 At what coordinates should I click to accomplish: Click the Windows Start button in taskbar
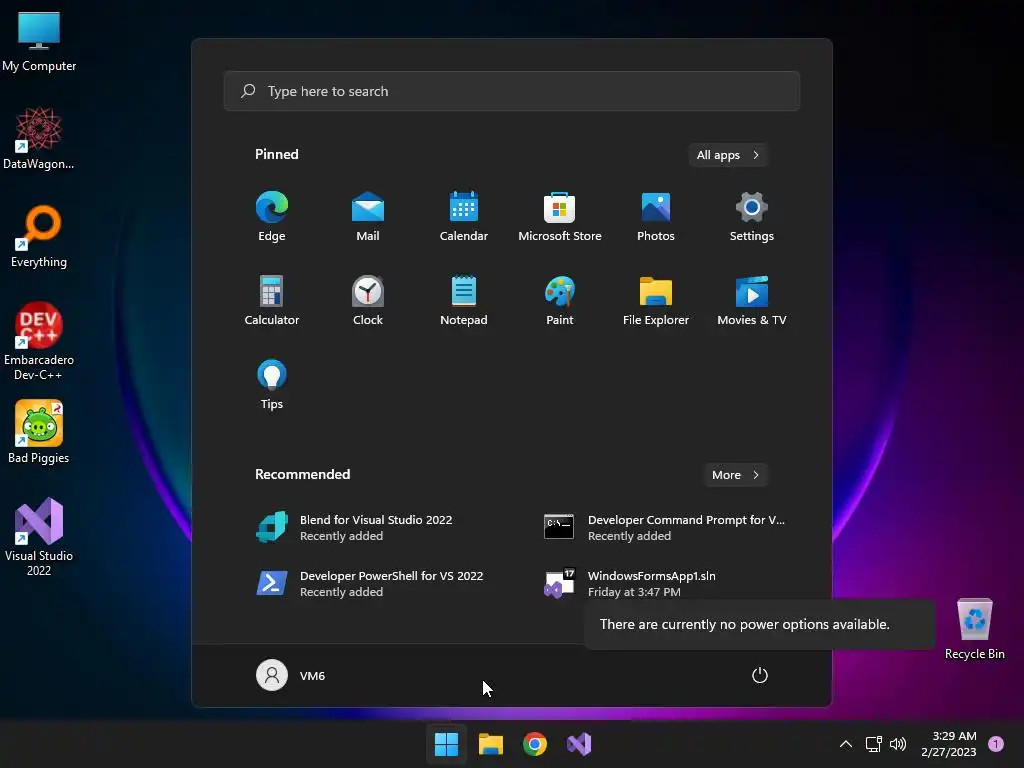[x=447, y=744]
